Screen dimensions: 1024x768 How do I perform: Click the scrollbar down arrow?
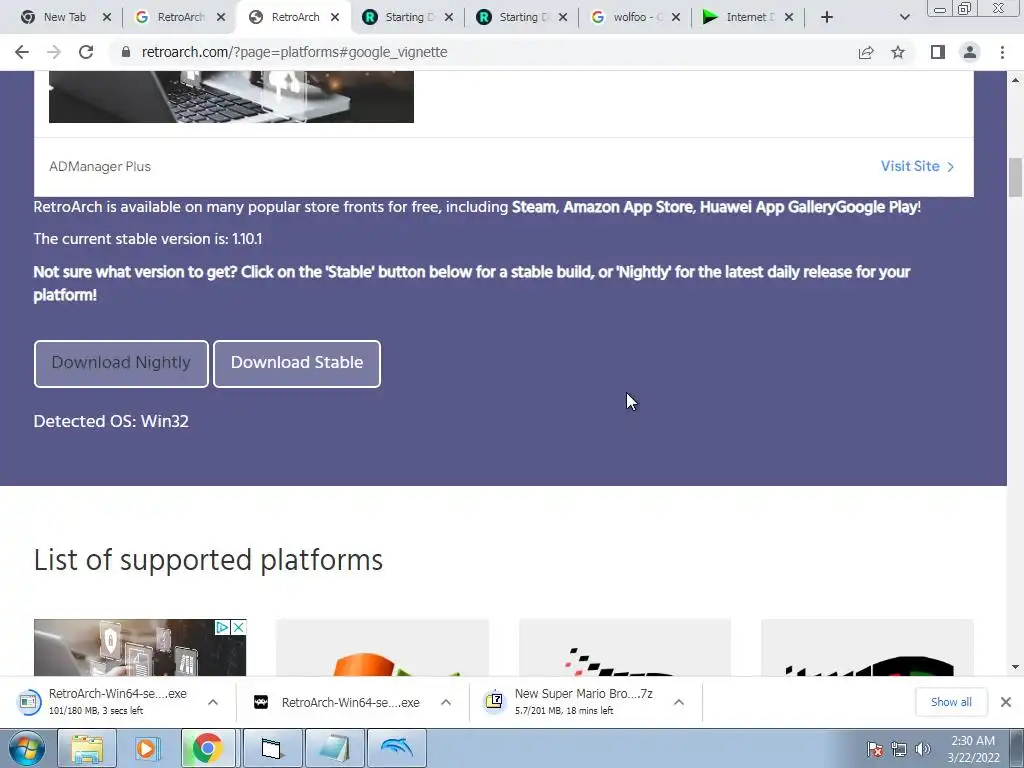click(1016, 667)
